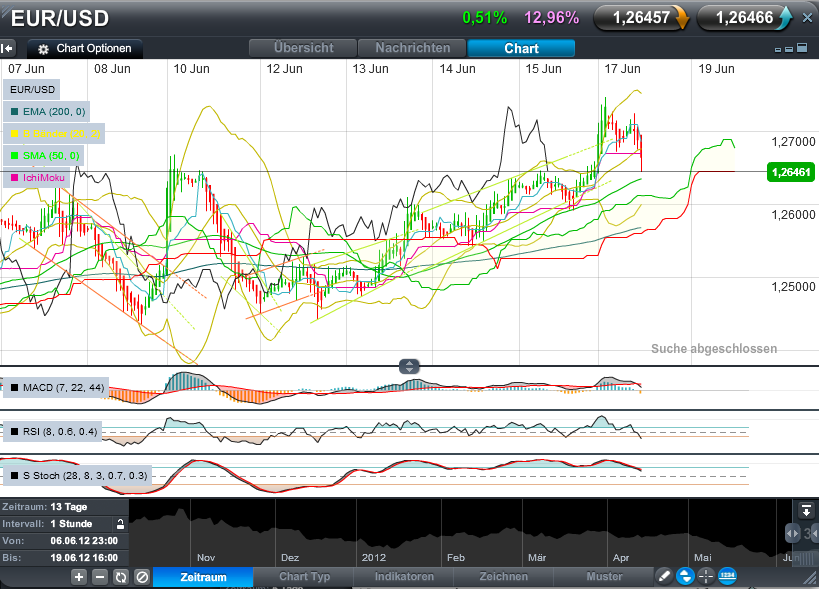Click the timeline range slider handle
Screen dimensions: 819x589
coord(793,533)
